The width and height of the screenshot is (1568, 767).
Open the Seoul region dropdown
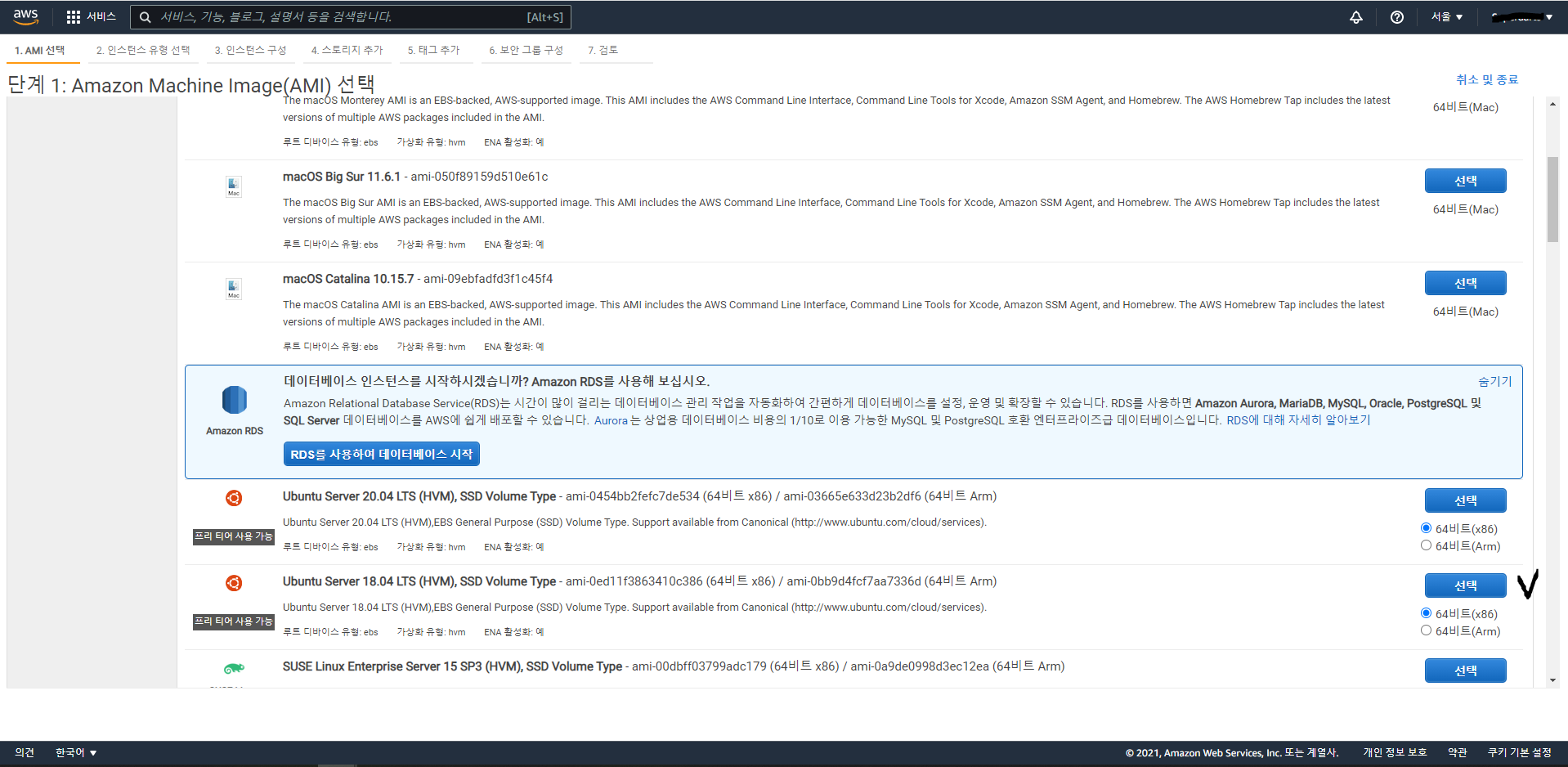pos(1446,17)
